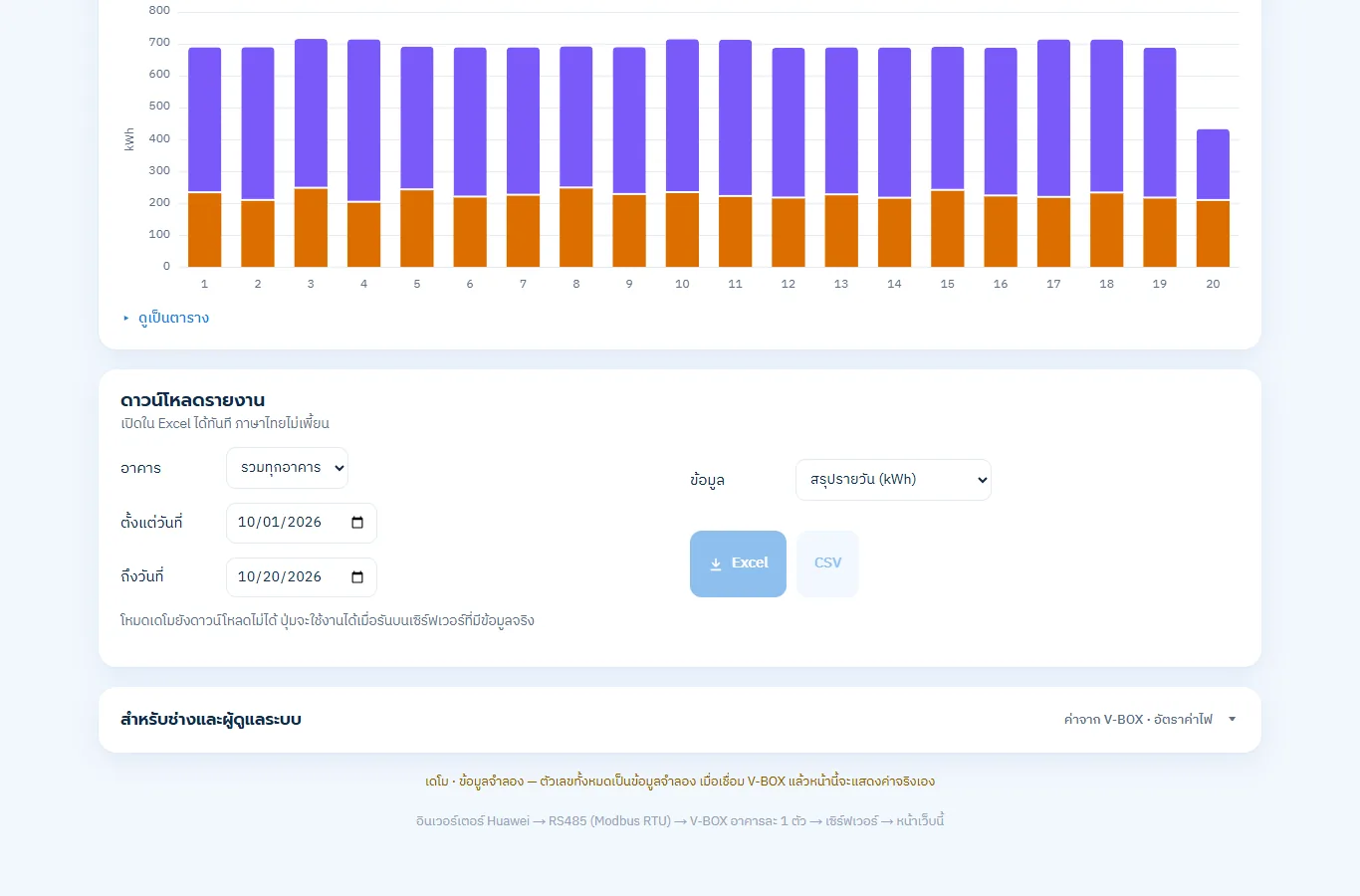Open the ข้อมูล data type dropdown
The height and width of the screenshot is (896, 1360).
pyautogui.click(x=893, y=480)
